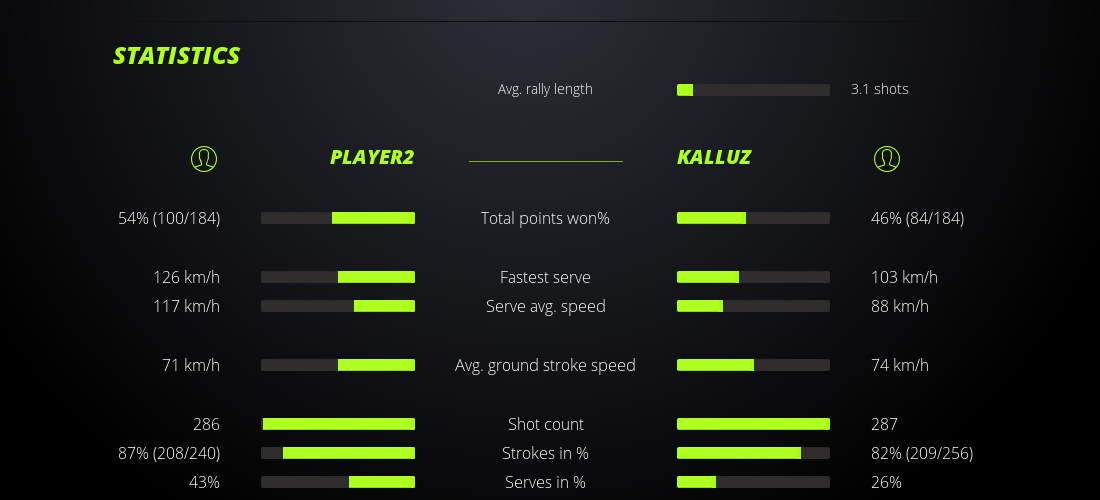Click the KALLUZ avatar icon

point(887,158)
